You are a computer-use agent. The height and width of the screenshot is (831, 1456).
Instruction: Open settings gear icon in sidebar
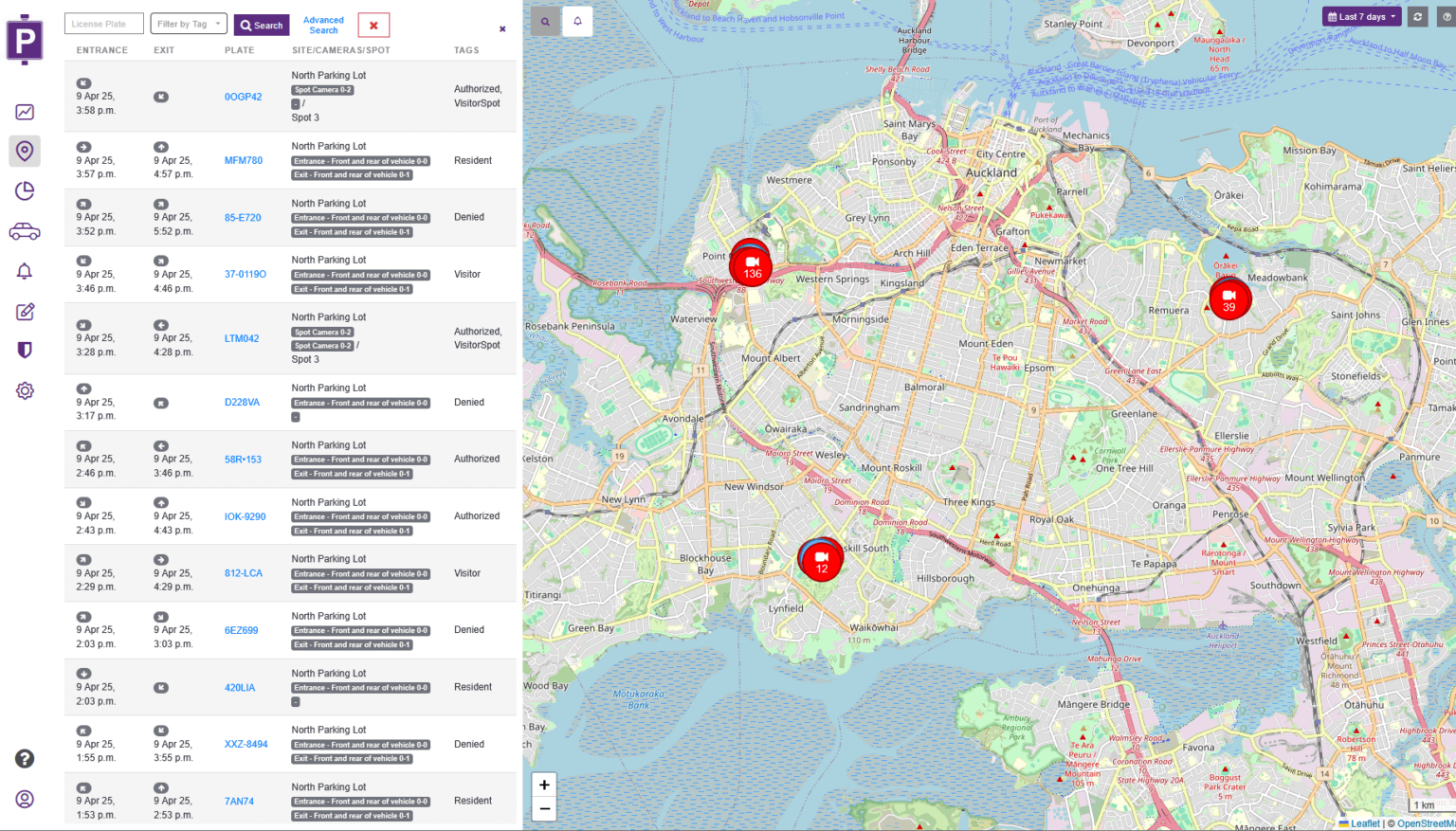point(25,390)
